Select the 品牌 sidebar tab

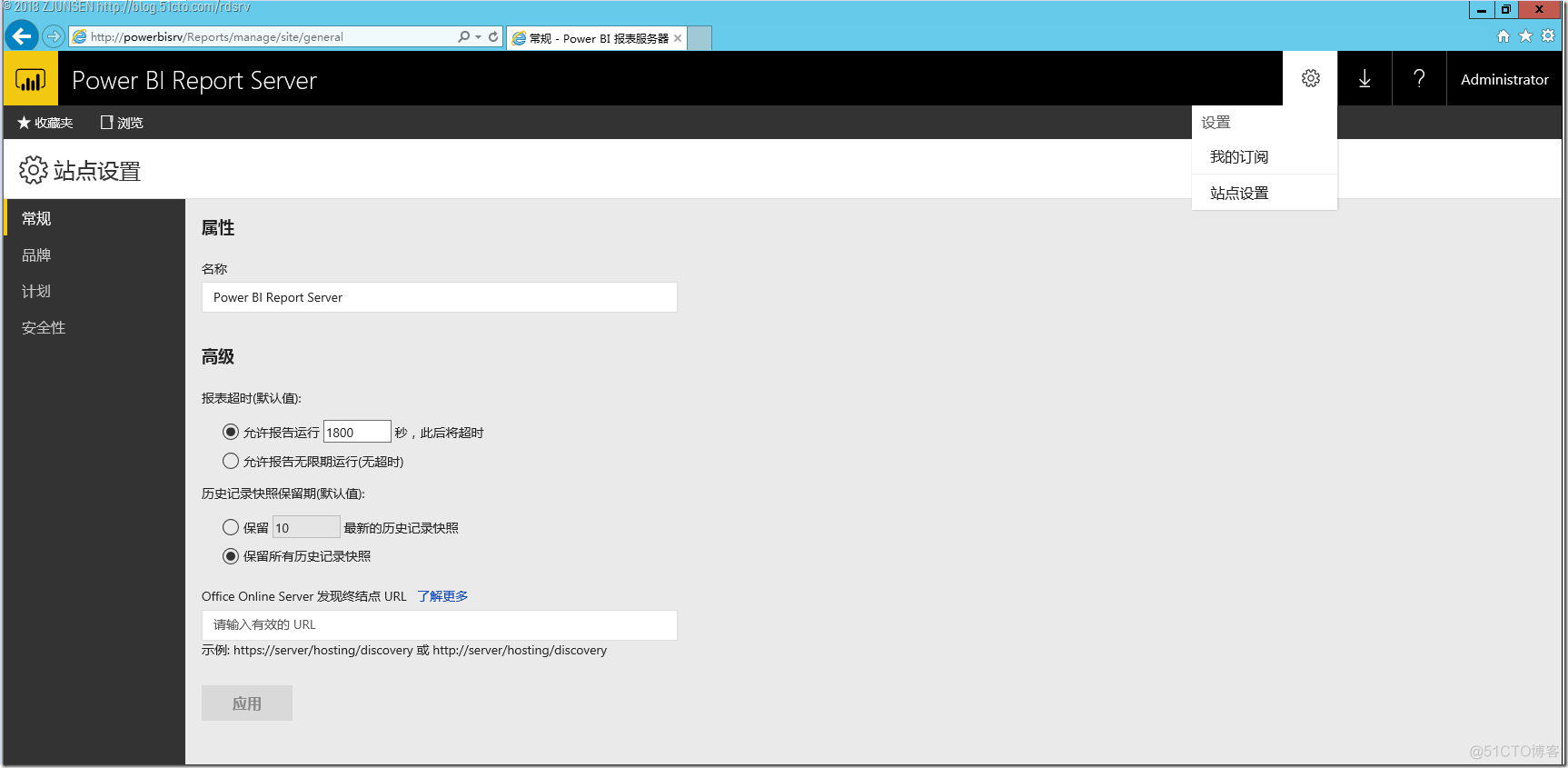point(94,255)
